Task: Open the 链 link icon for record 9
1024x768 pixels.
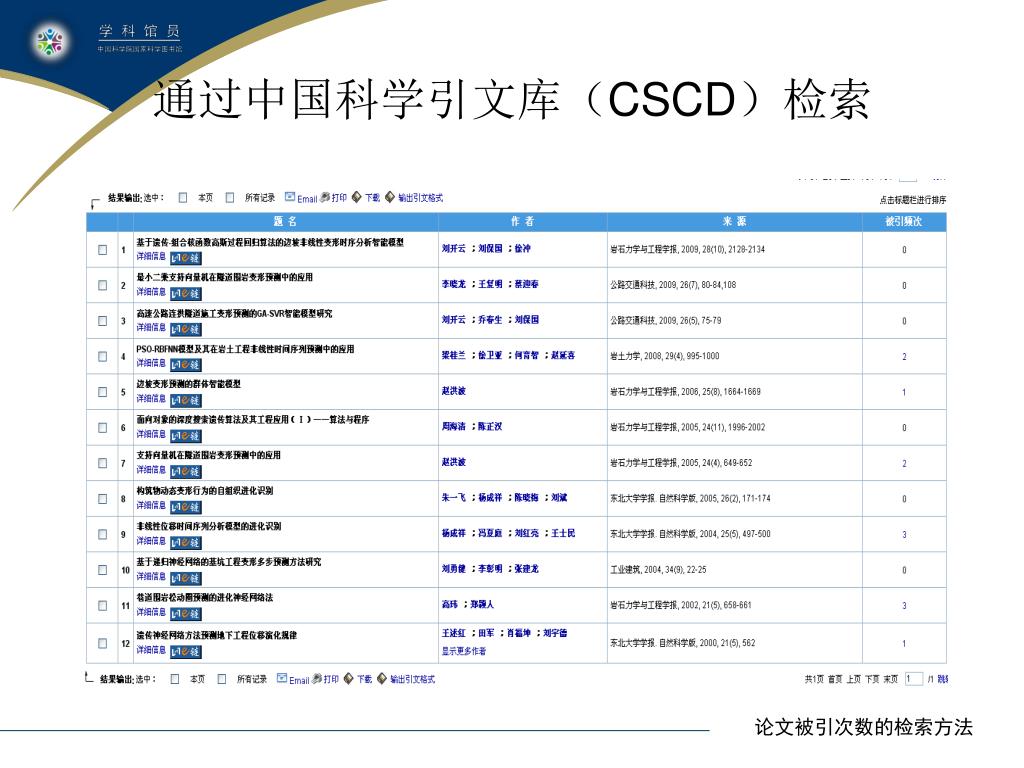Action: click(185, 543)
